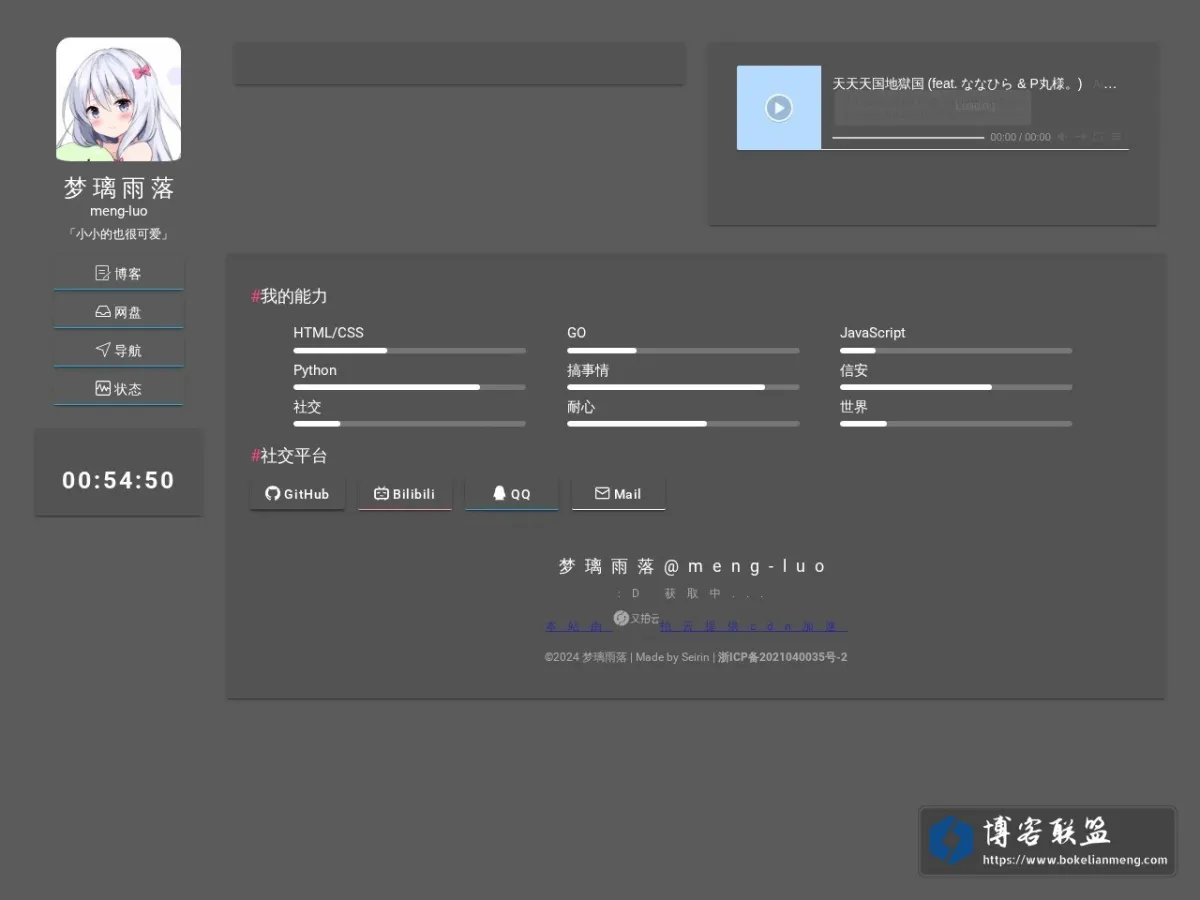1200x900 pixels.
Task: Click the avatar picture of the anime girl
Action: tap(118, 100)
